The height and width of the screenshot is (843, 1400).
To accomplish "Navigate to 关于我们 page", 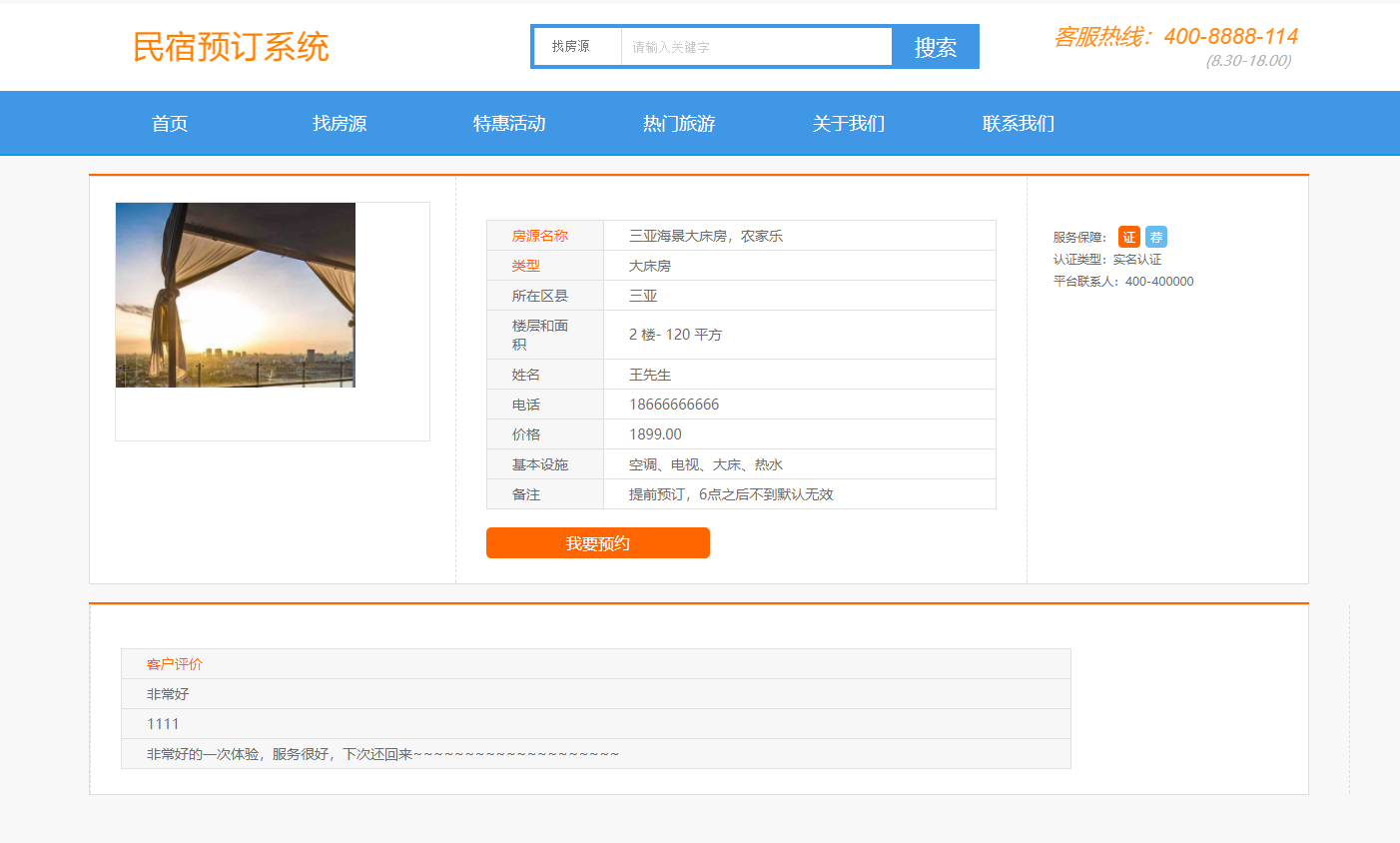I will pyautogui.click(x=849, y=124).
